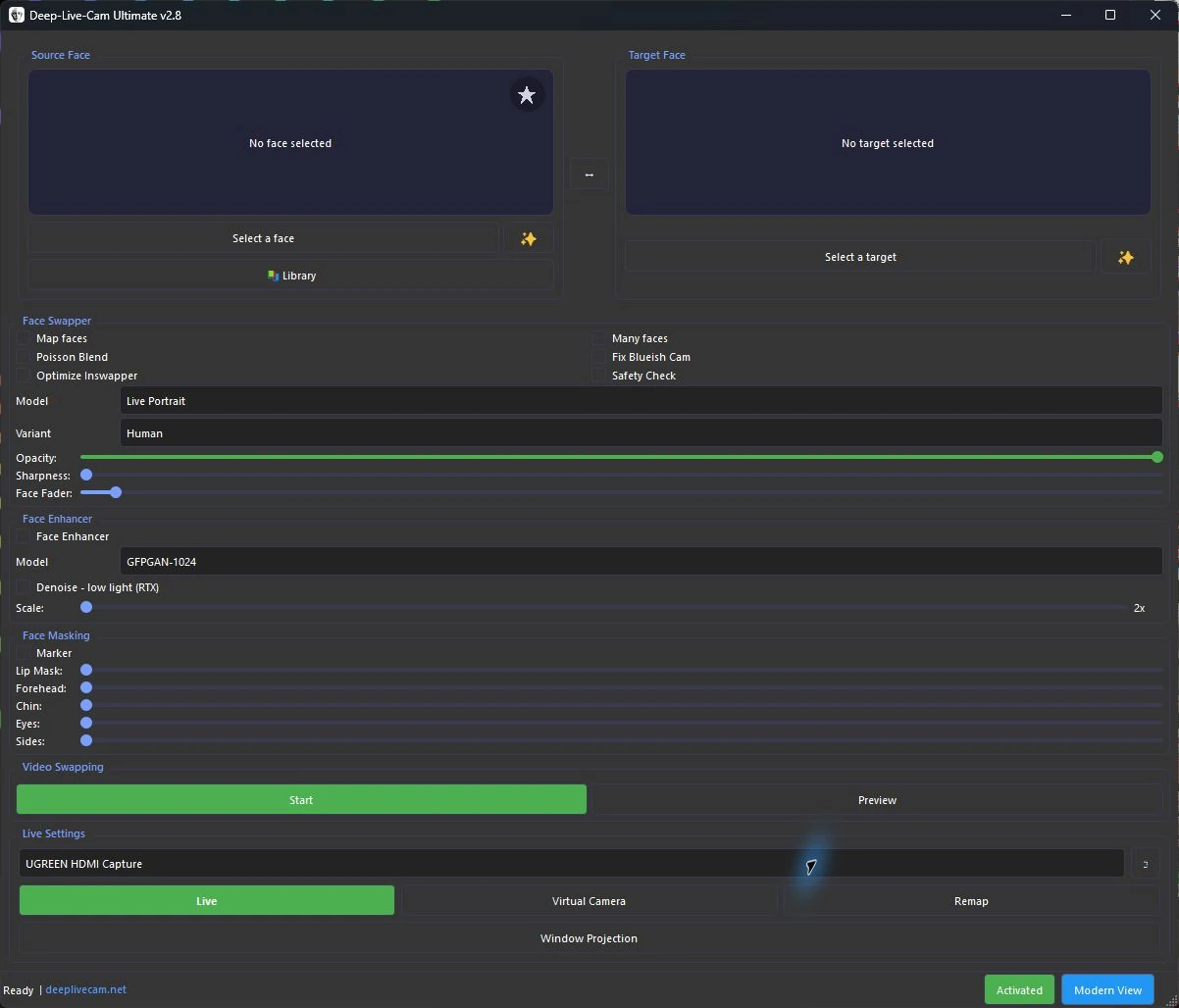1179x1008 pixels.
Task: Click the Video Swapping section heading
Action: click(63, 767)
